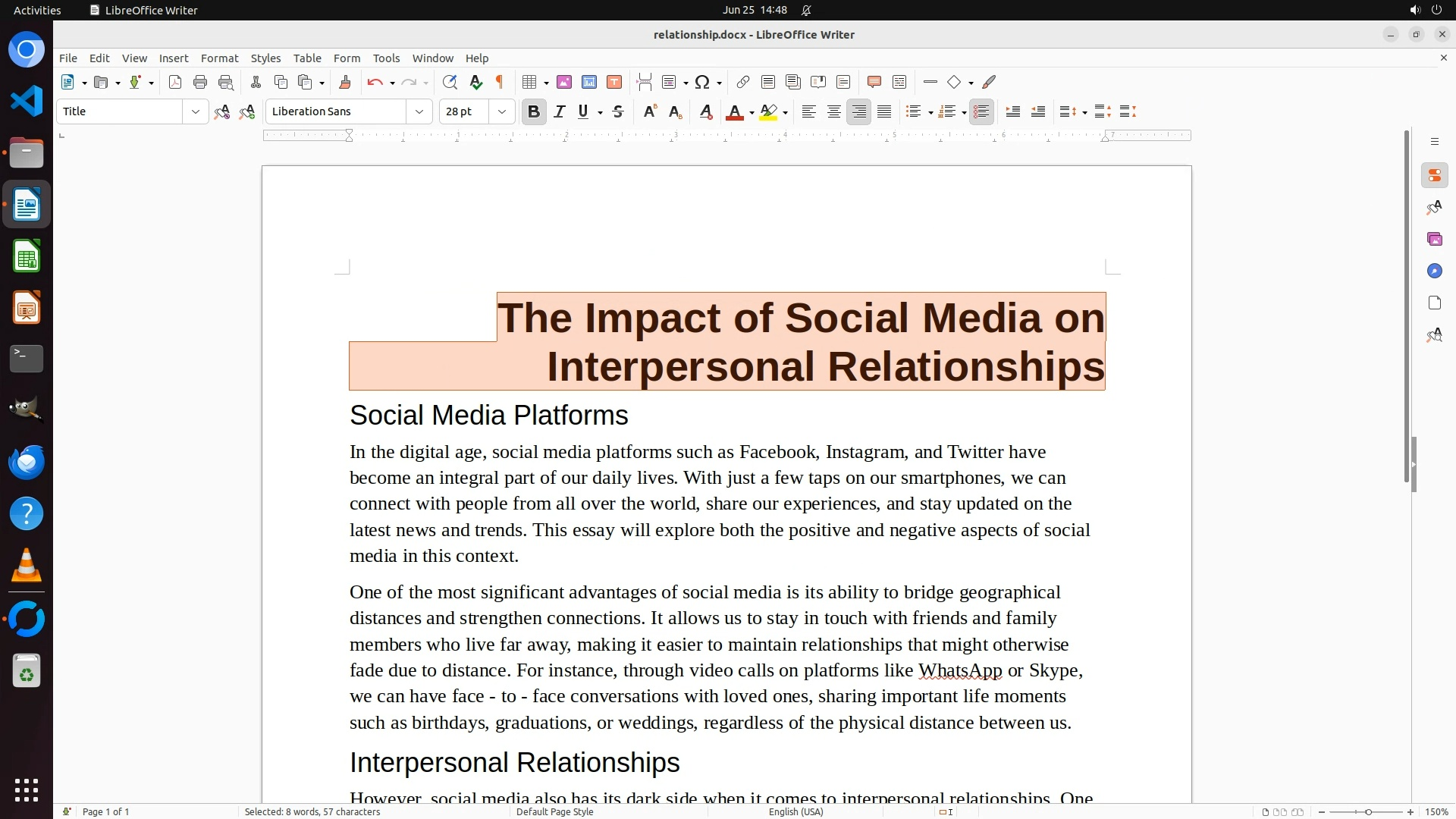Open the Styles menu

click(x=265, y=58)
